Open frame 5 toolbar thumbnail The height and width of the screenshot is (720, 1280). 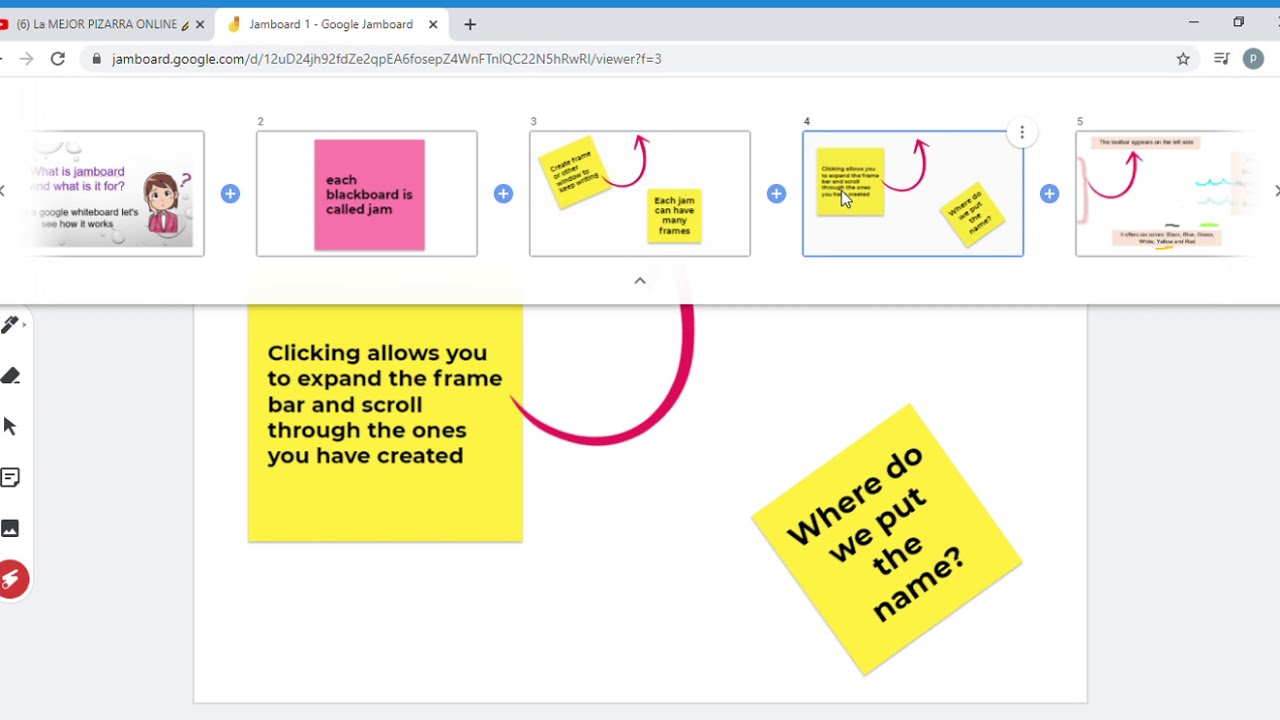coord(1165,194)
